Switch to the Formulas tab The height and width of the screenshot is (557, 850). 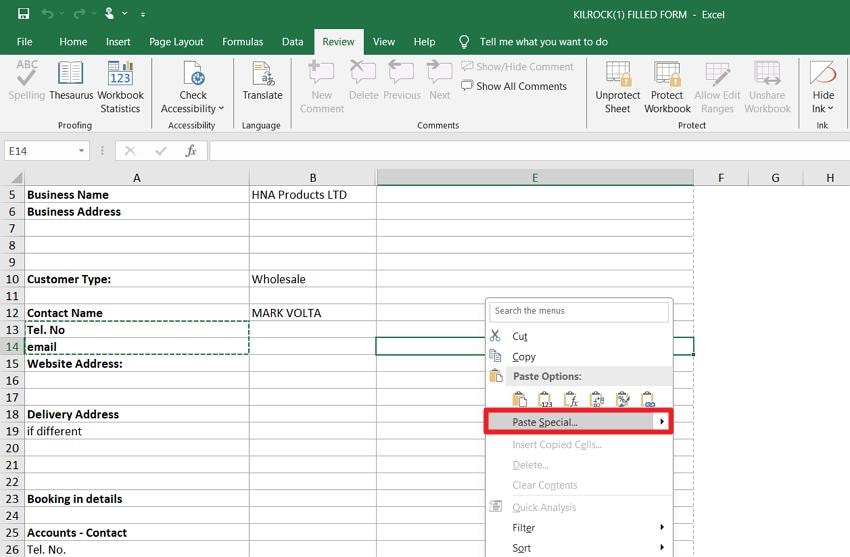pyautogui.click(x=242, y=42)
